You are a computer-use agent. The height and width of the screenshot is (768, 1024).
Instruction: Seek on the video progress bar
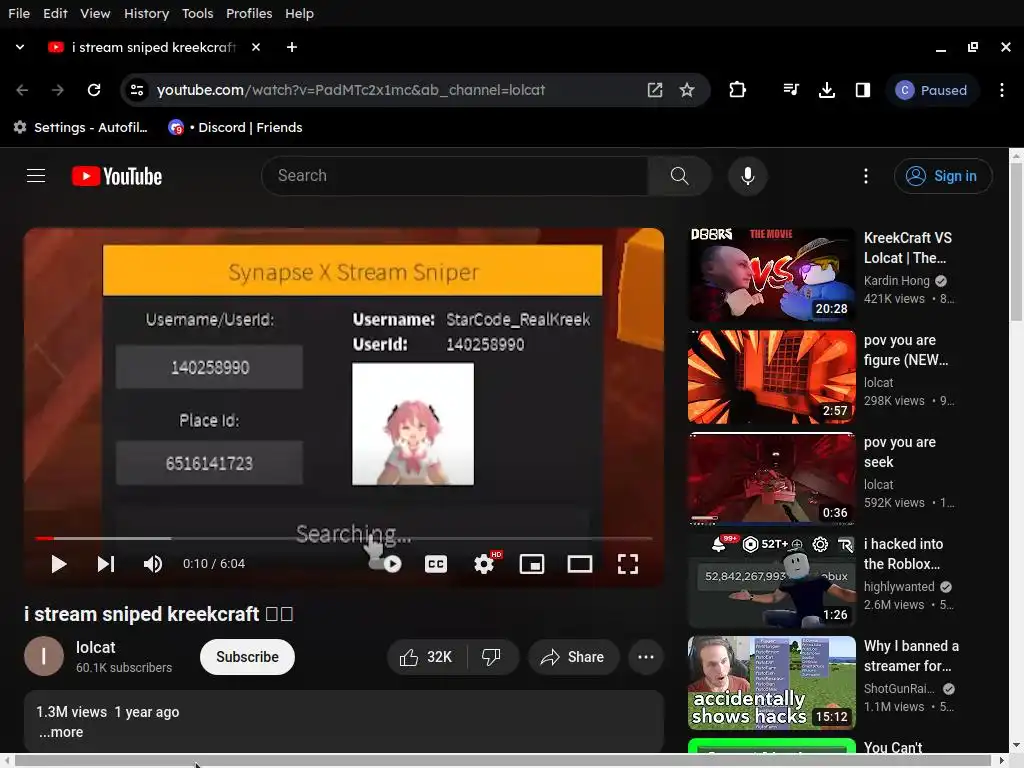tap(344, 538)
